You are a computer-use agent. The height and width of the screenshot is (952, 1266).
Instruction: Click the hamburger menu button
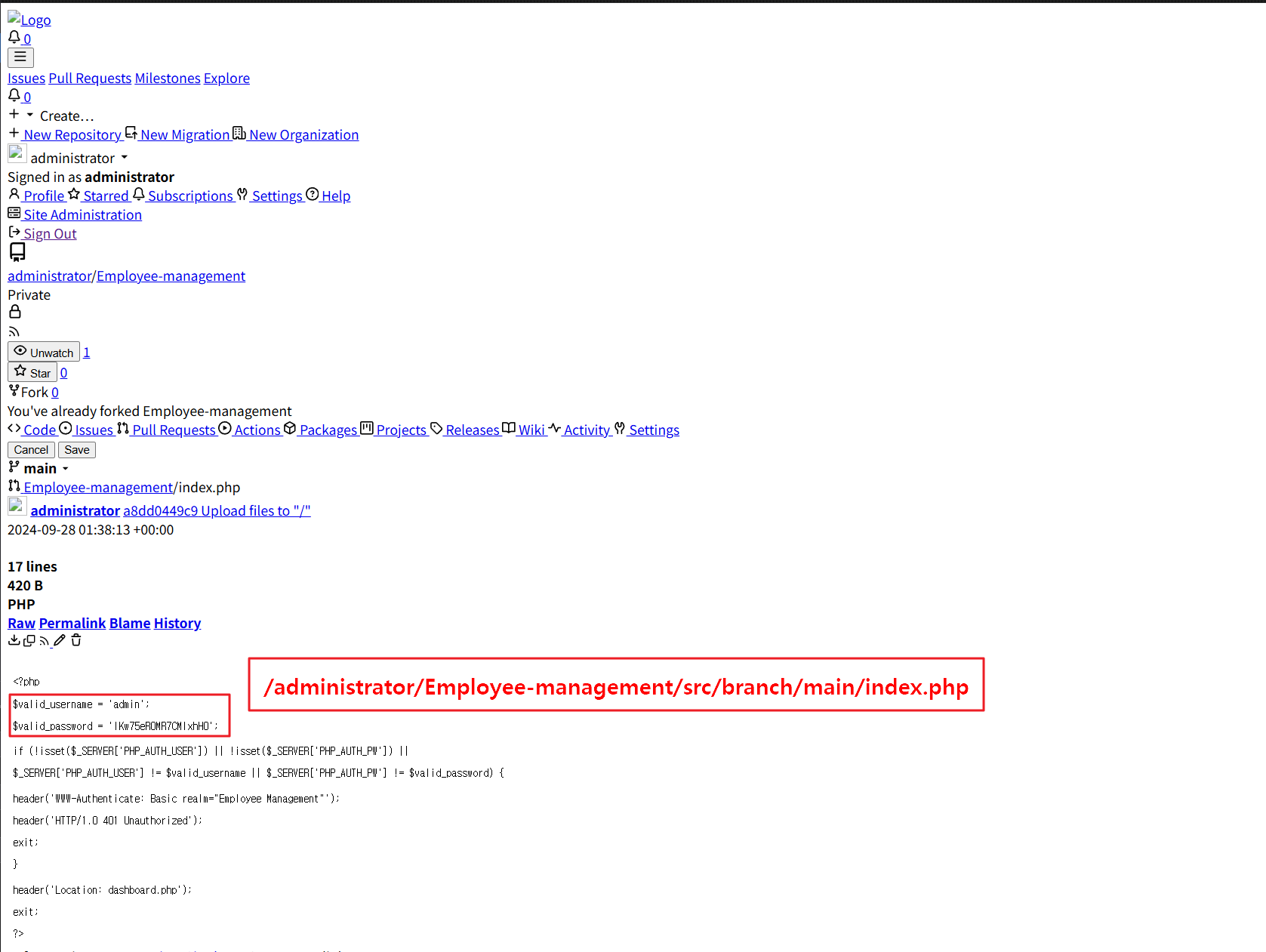(20, 57)
